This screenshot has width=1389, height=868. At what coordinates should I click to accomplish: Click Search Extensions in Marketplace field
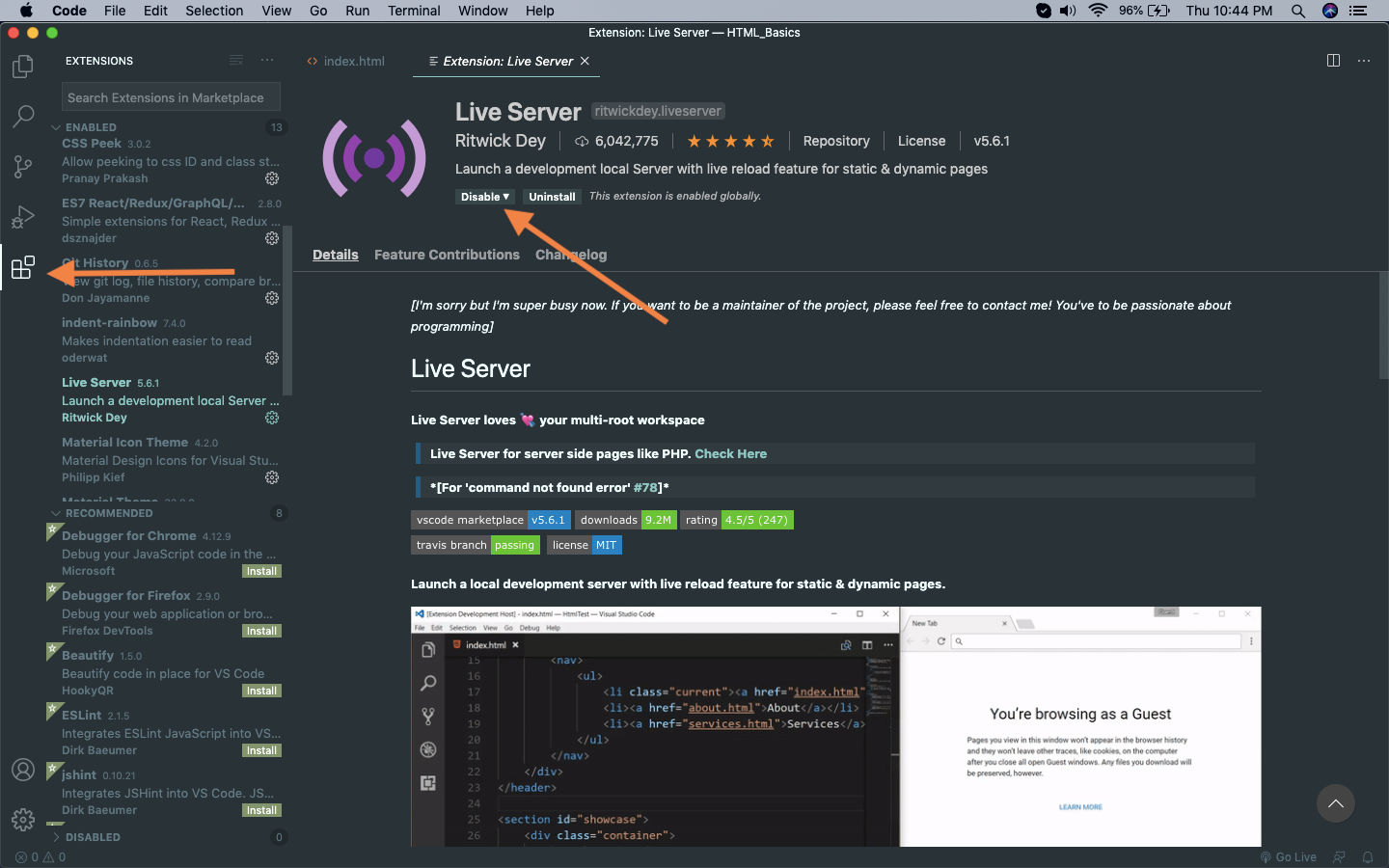point(171,97)
